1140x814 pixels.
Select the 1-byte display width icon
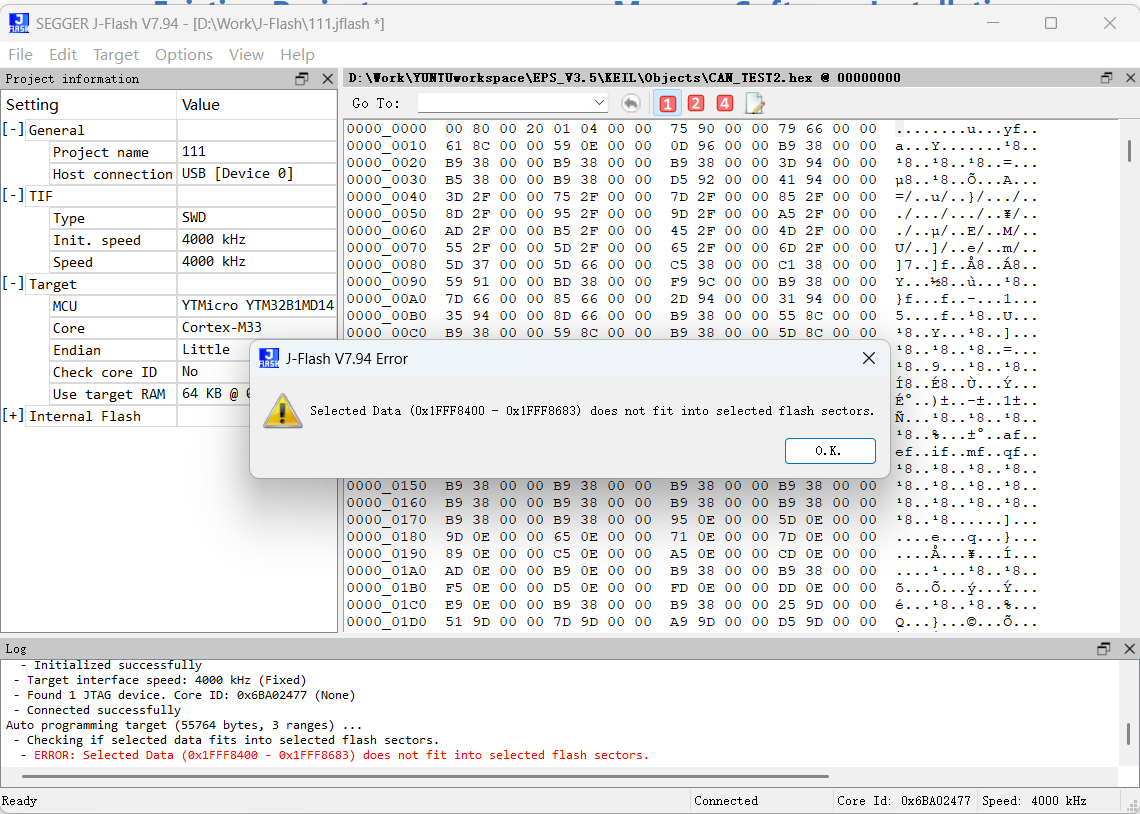coord(667,103)
